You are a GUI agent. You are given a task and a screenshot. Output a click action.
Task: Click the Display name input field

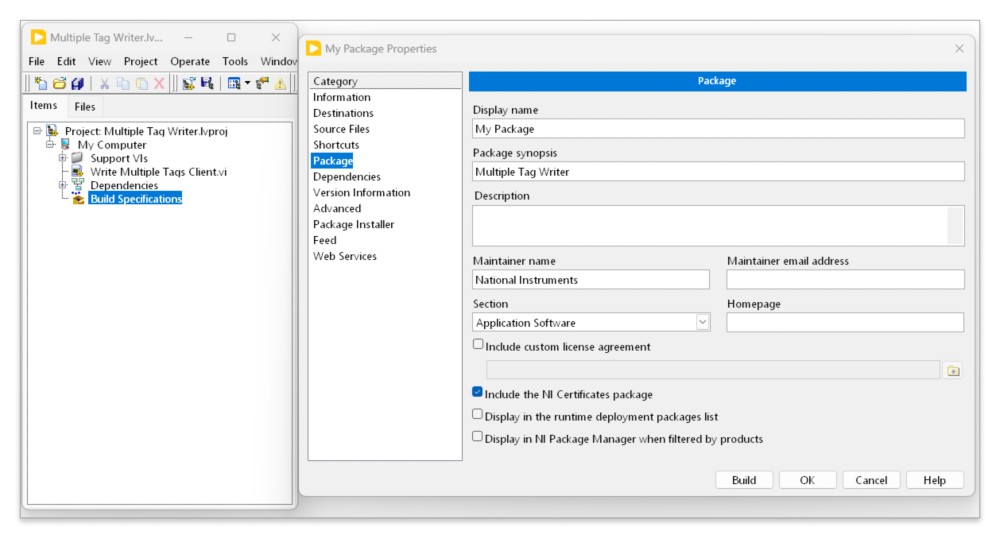coord(718,129)
